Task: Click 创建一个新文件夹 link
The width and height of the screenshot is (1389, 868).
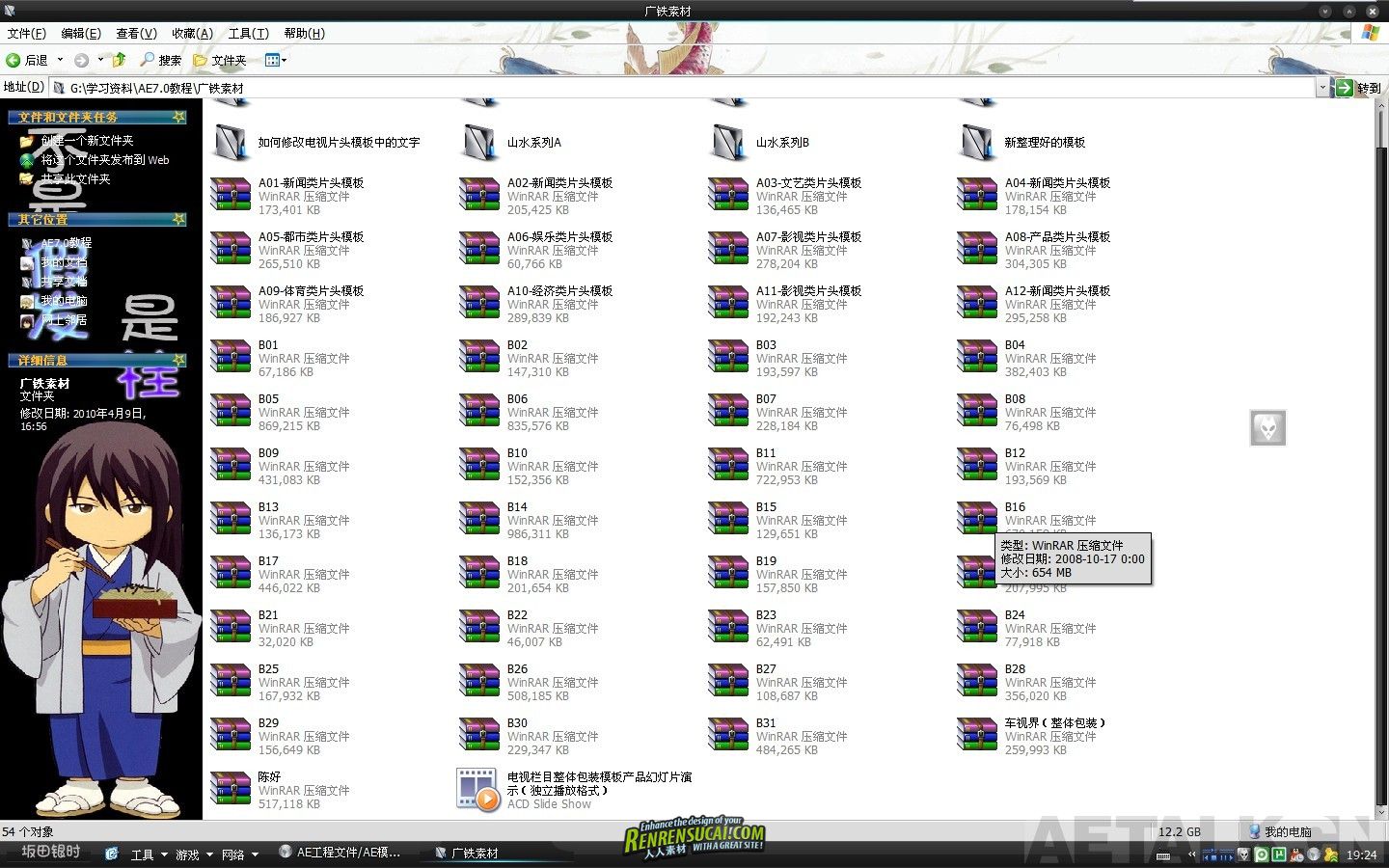Action: coord(87,141)
